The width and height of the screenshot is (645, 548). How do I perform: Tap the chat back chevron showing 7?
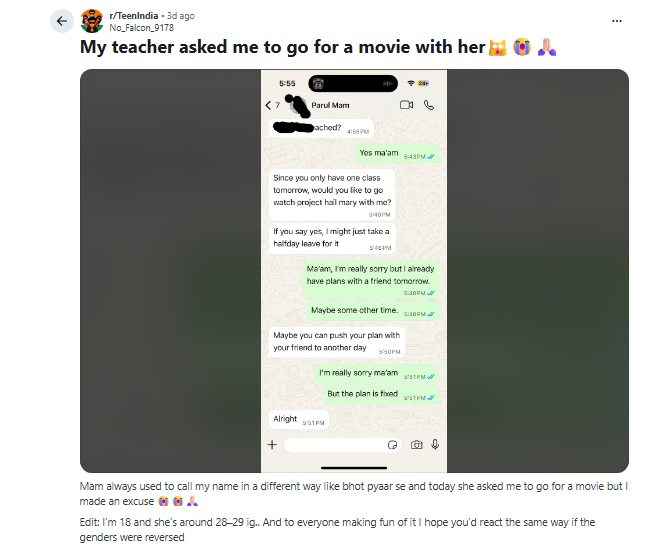tap(272, 105)
